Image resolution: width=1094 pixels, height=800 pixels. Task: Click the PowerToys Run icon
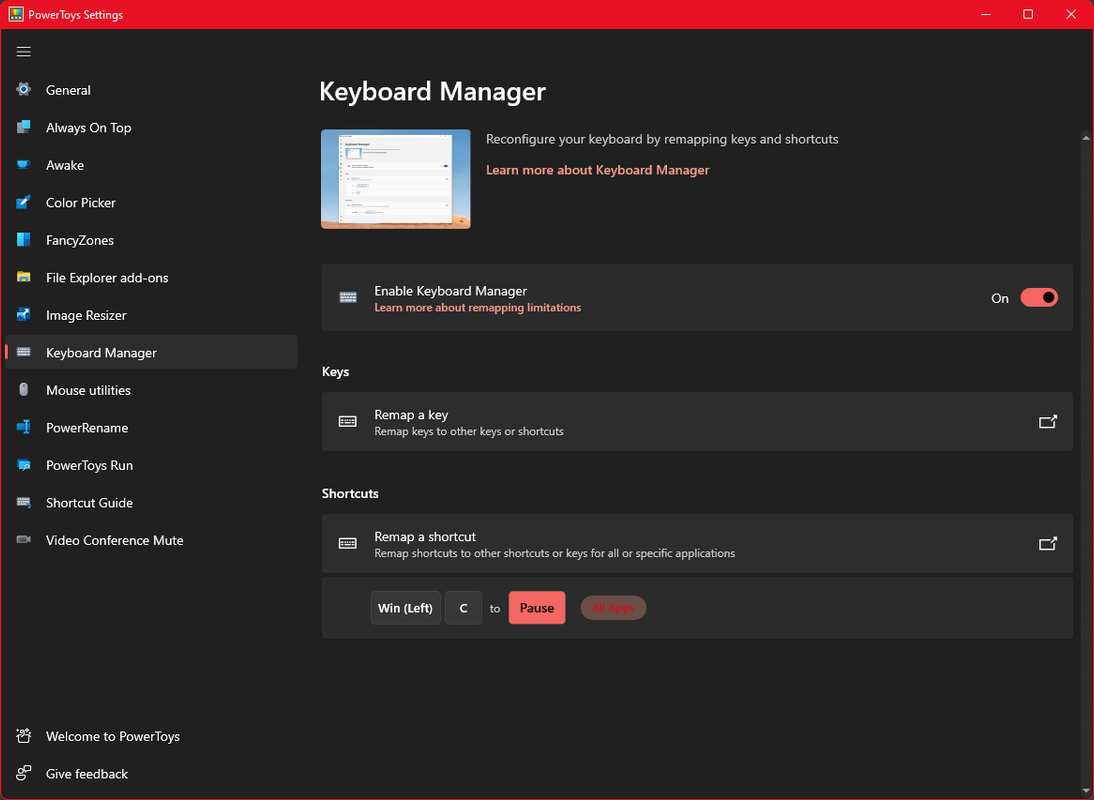pyautogui.click(x=24, y=465)
